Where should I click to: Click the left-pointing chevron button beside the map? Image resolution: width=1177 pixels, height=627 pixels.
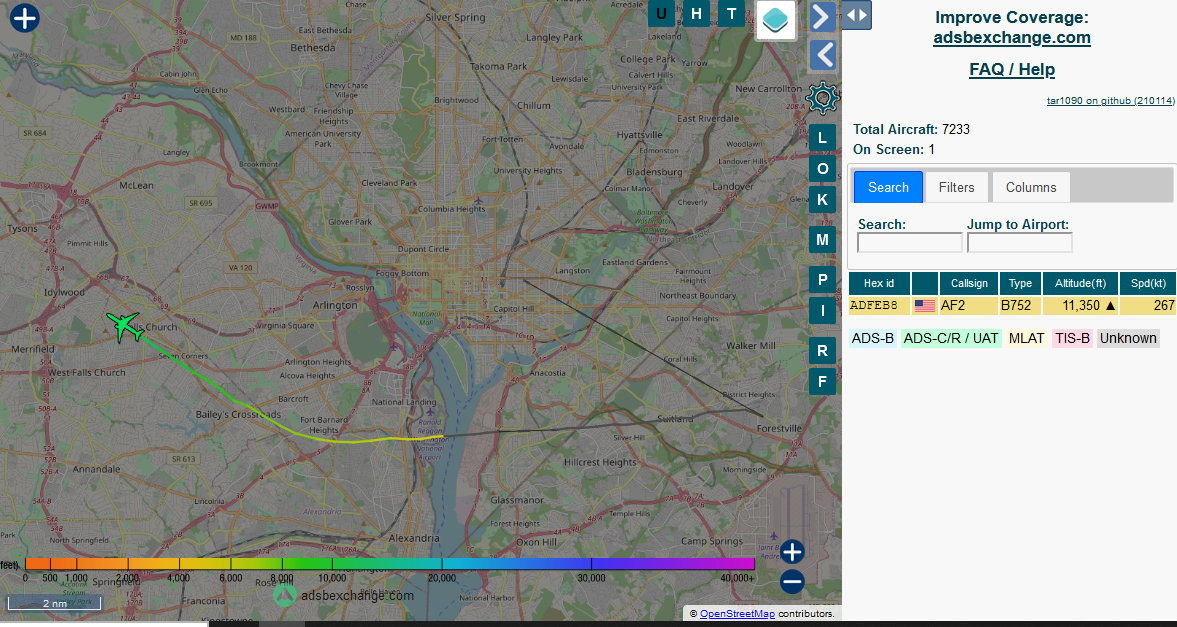(823, 56)
